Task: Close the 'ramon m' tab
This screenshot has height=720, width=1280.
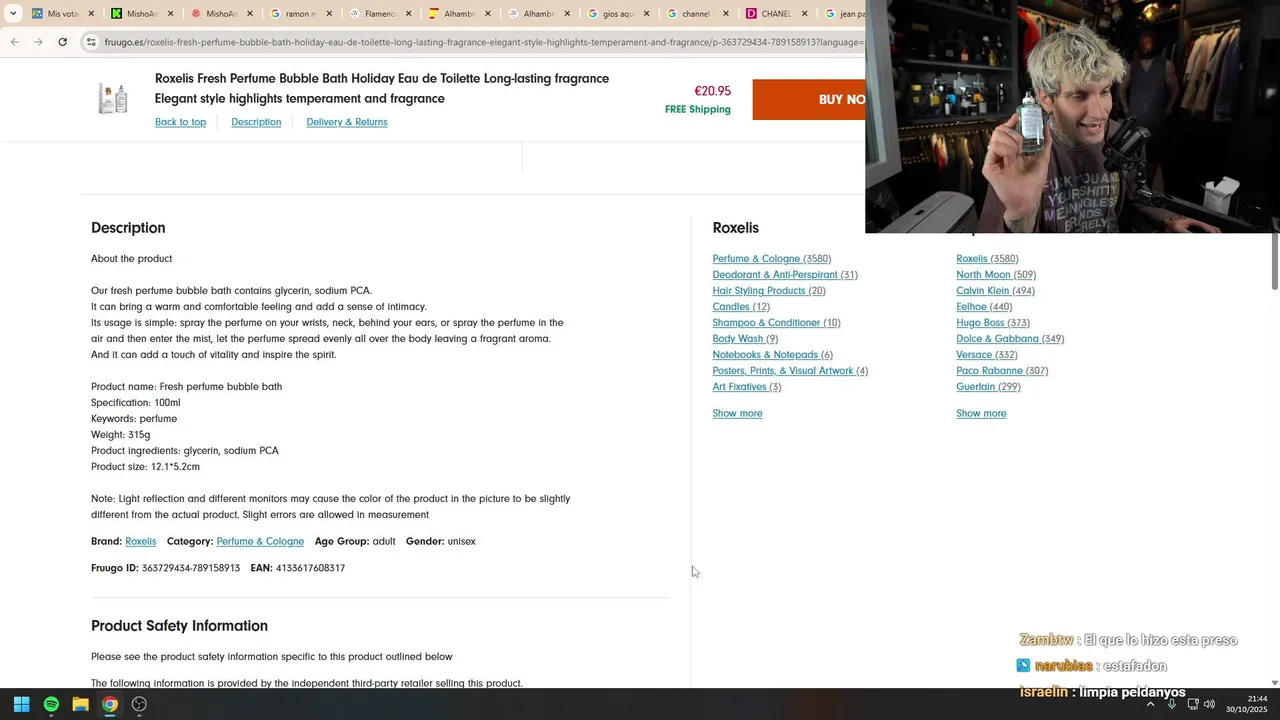Action: (329, 14)
